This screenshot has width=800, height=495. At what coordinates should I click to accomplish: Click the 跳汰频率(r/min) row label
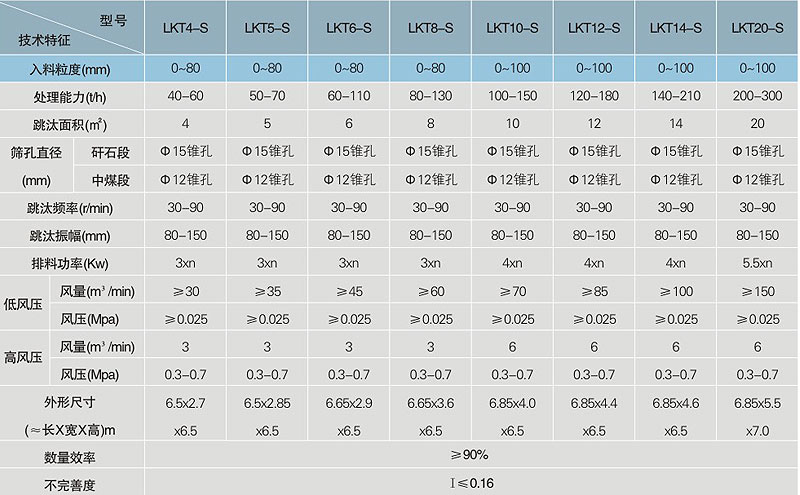[x=70, y=208]
